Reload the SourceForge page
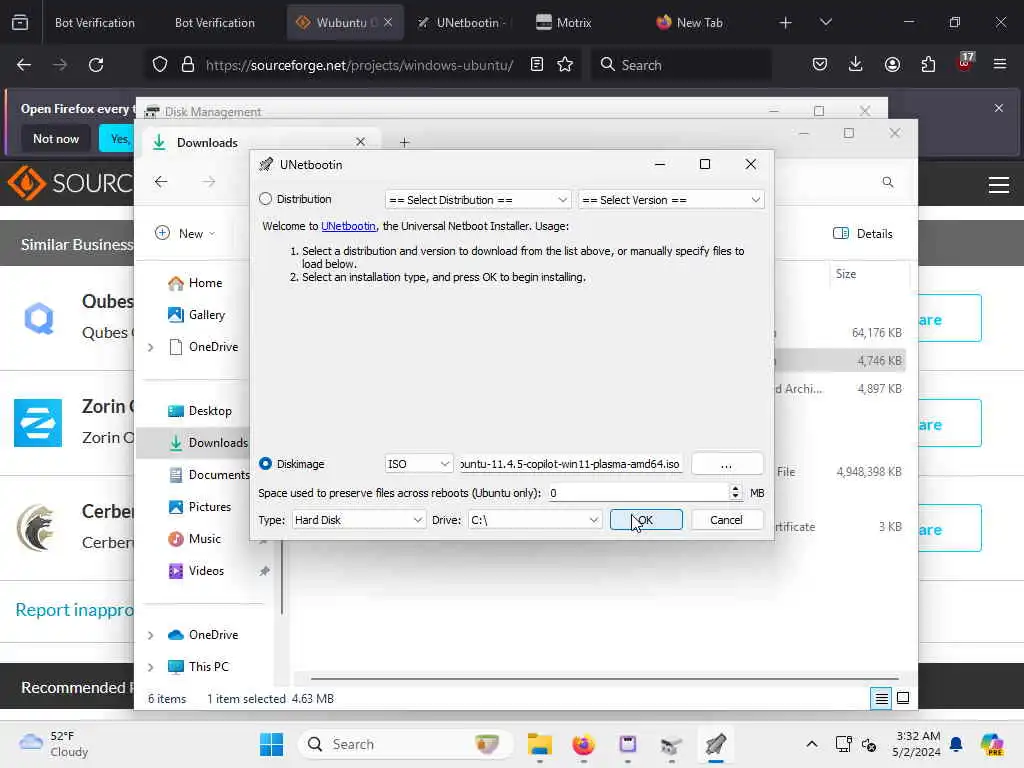This screenshot has width=1024, height=768. point(96,65)
